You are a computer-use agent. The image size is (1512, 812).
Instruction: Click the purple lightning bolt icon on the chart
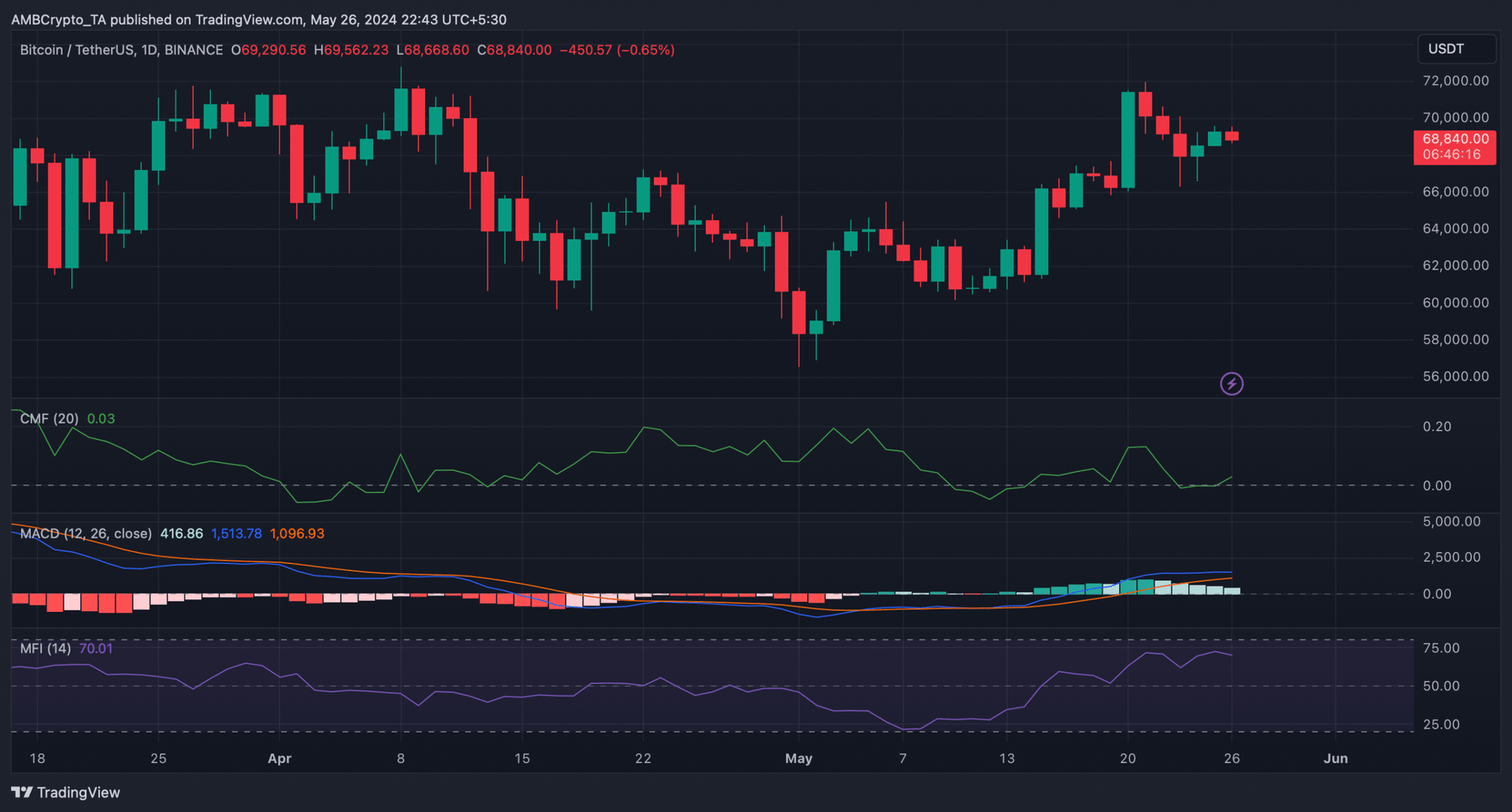tap(1231, 384)
